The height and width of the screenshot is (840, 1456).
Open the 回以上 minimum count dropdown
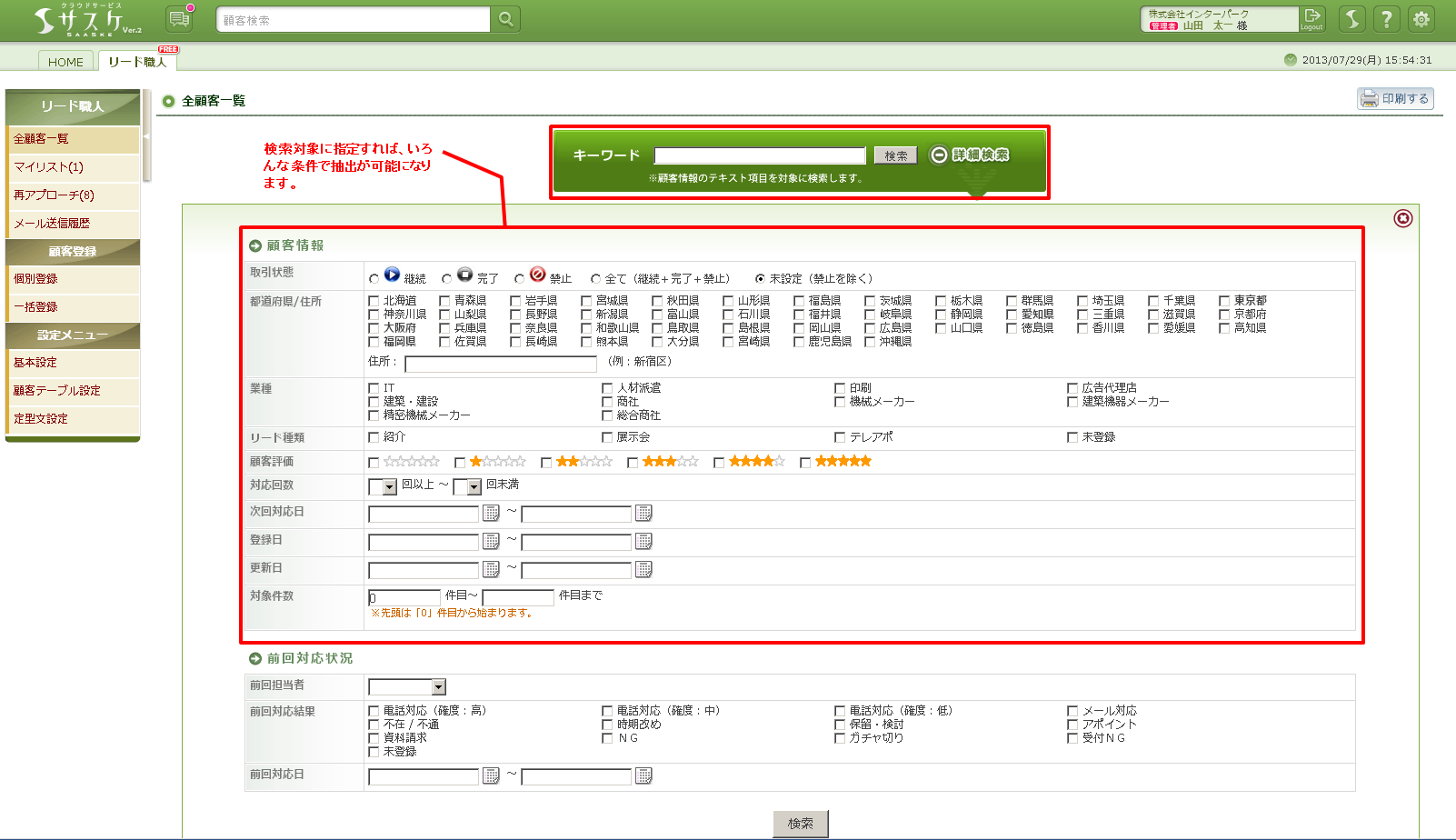390,487
